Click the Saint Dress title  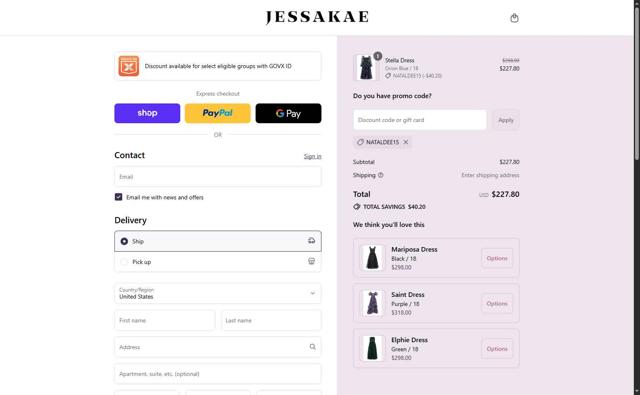408,295
